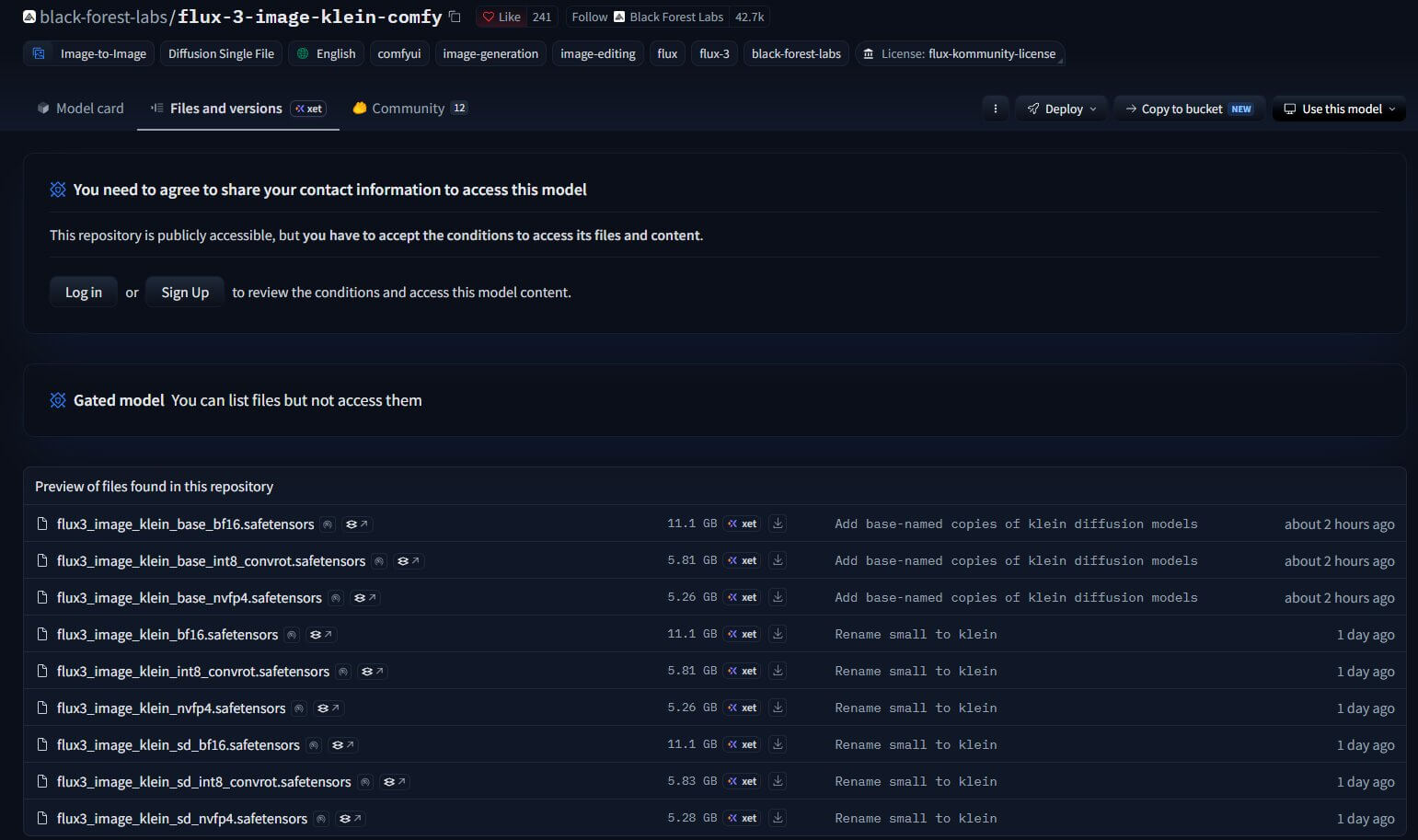Download flux3_image_klein_base_int8_convrot.safetensors via download icon
The image size is (1418, 840).
778,560
